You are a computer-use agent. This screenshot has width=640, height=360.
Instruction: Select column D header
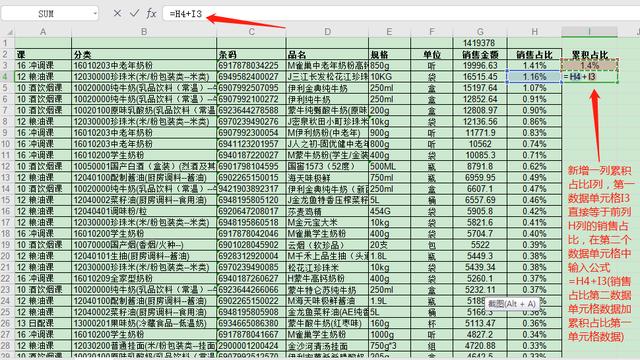coord(327,31)
